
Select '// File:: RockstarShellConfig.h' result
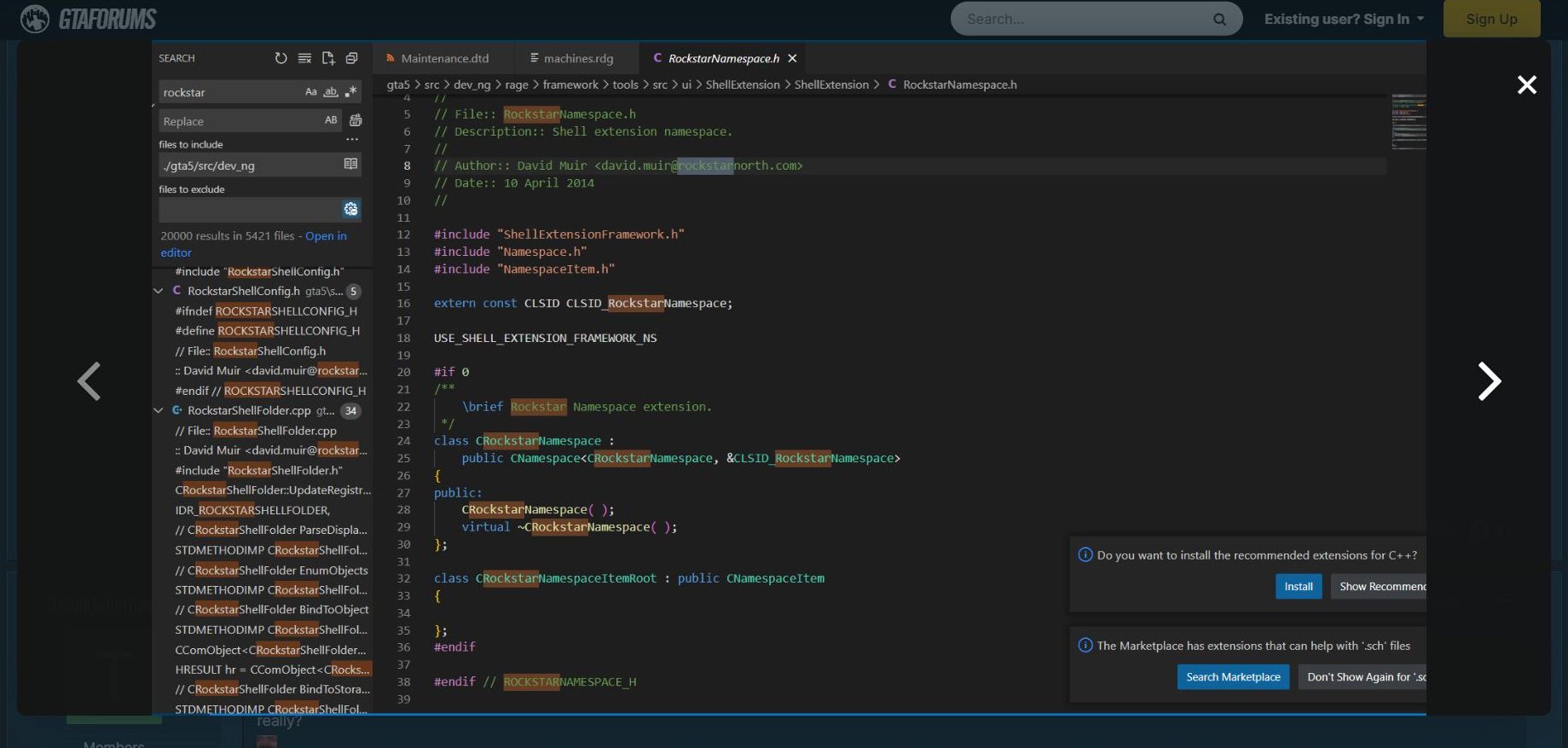pyautogui.click(x=250, y=351)
